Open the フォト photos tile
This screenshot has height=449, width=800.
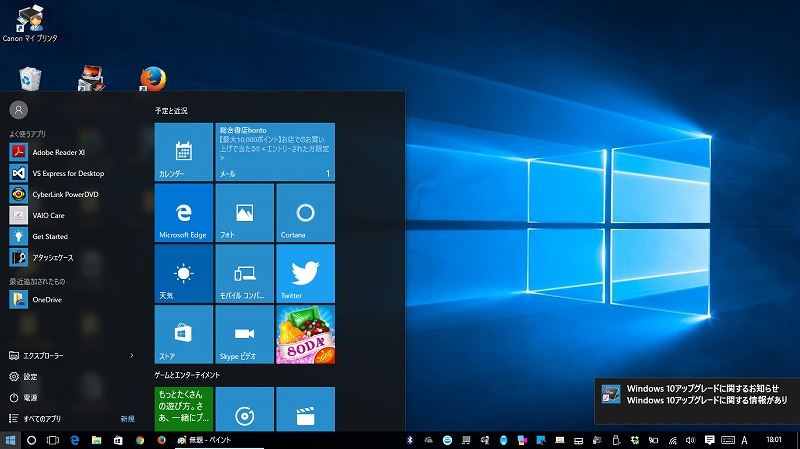pyautogui.click(x=244, y=212)
